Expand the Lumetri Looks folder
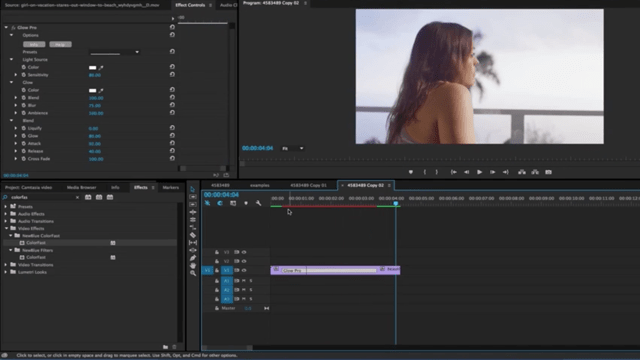640x360 pixels. click(6, 272)
